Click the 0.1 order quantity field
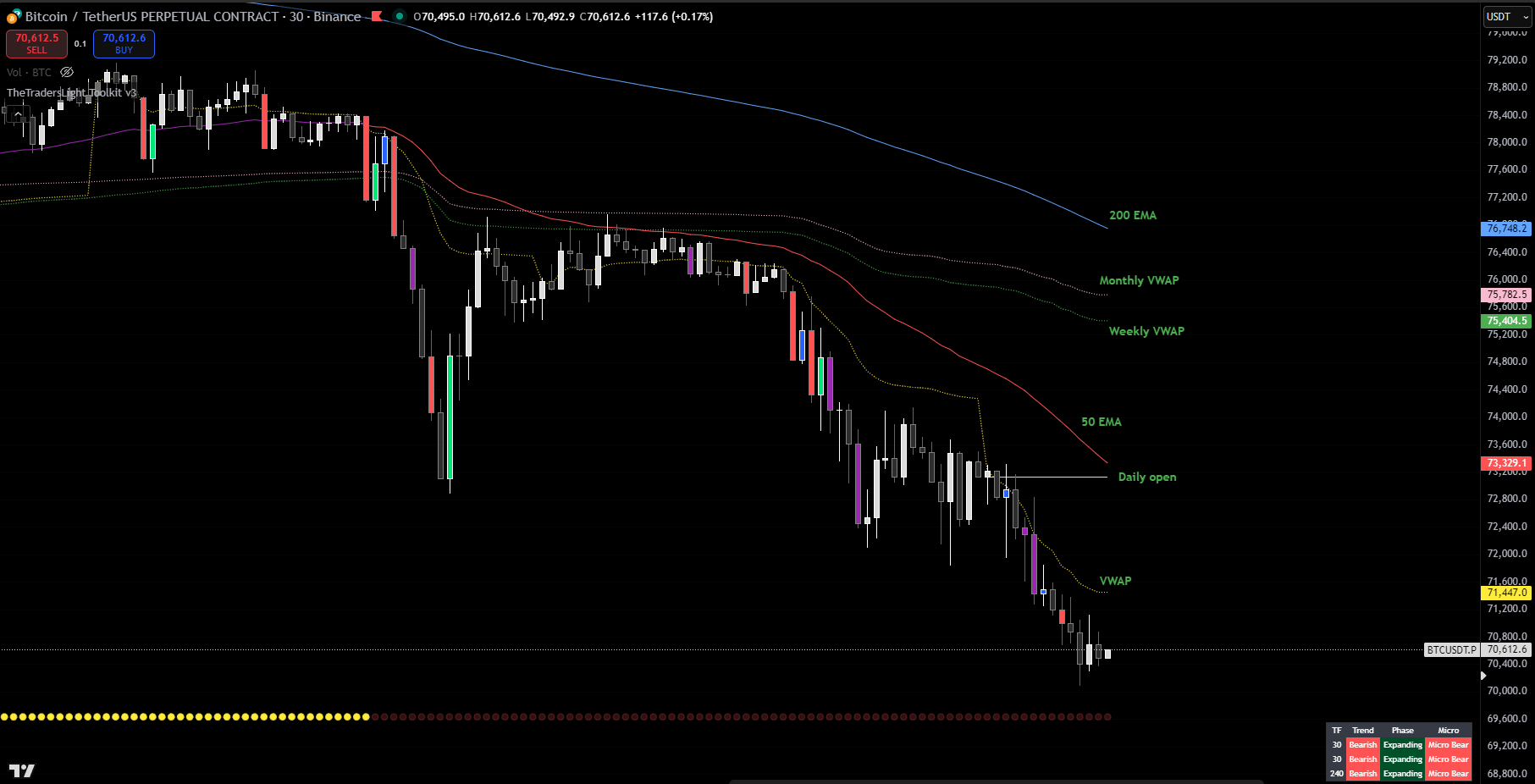Screen dimensions: 1535x784 point(81,43)
